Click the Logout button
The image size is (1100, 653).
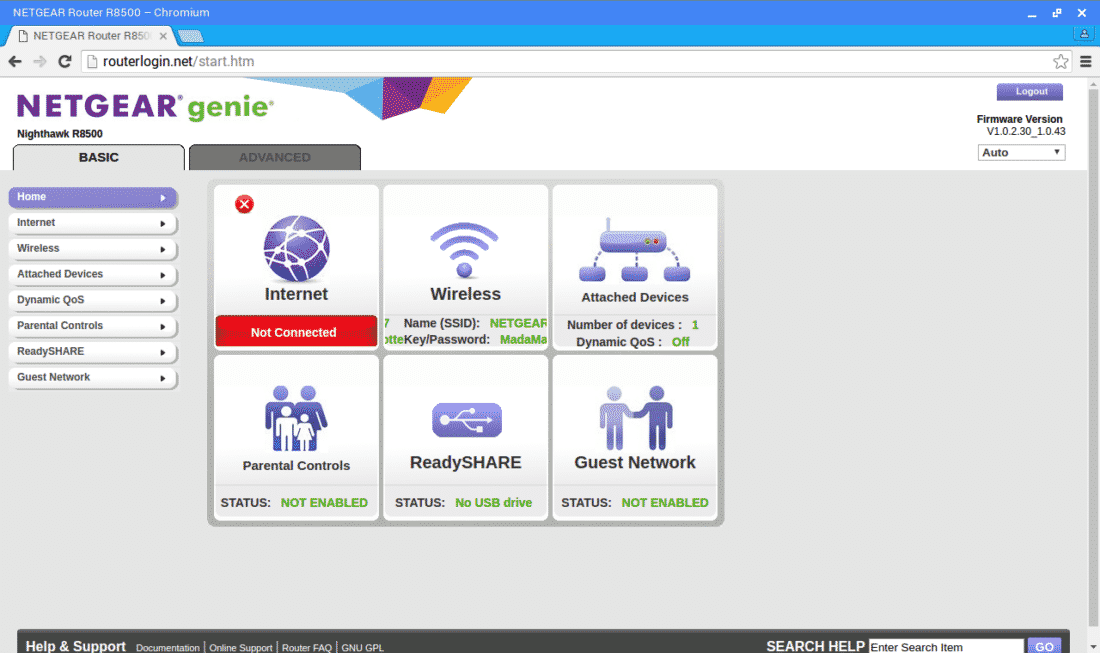(x=1030, y=92)
